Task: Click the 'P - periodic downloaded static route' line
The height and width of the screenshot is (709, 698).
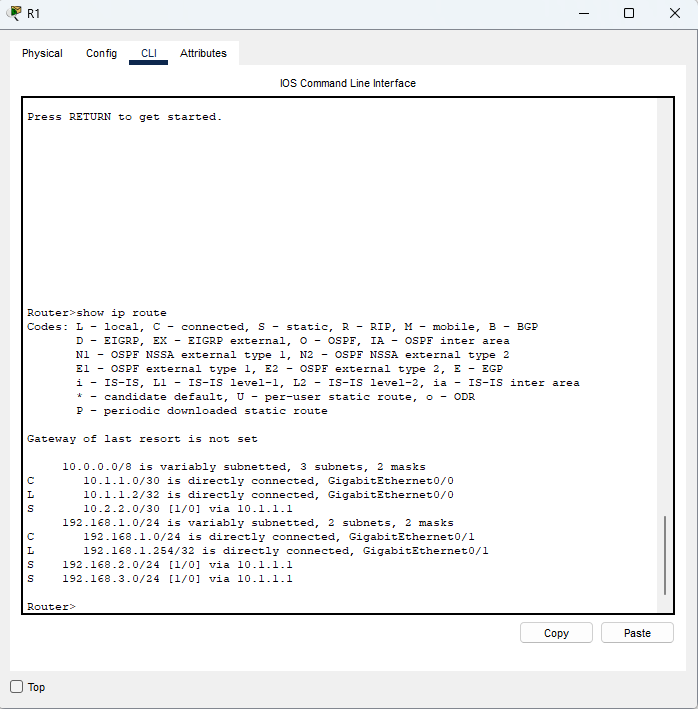Action: (x=202, y=411)
